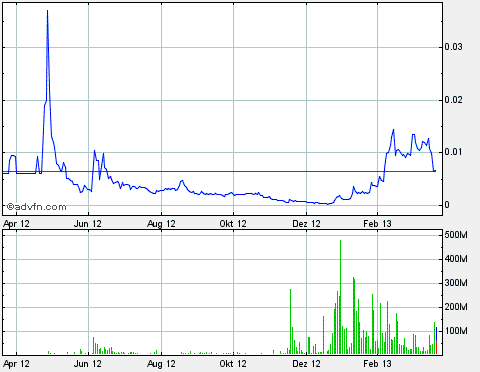Click the price chart's Okt 12 date label
This screenshot has width=480, height=372.
click(233, 223)
